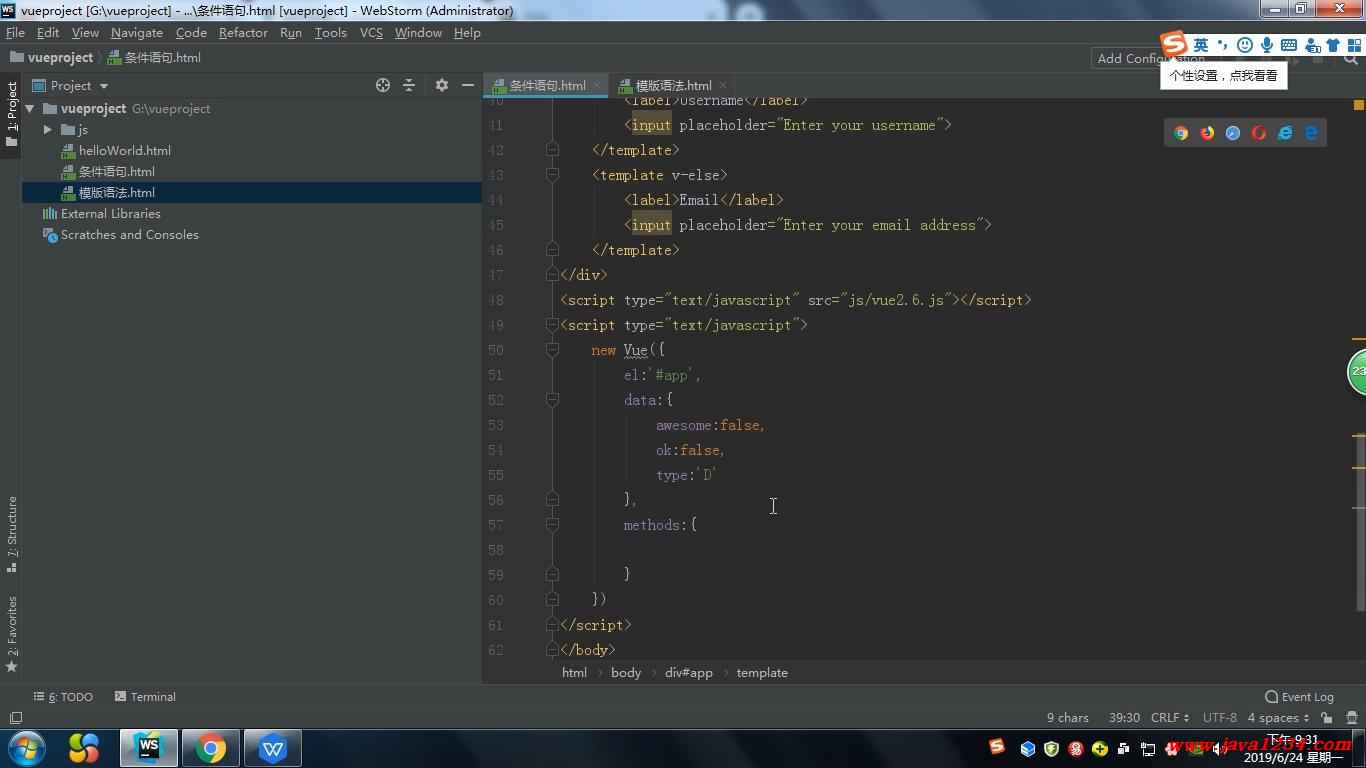Collapse the vueproject root node
This screenshot has width=1366, height=768.
pyautogui.click(x=30, y=108)
